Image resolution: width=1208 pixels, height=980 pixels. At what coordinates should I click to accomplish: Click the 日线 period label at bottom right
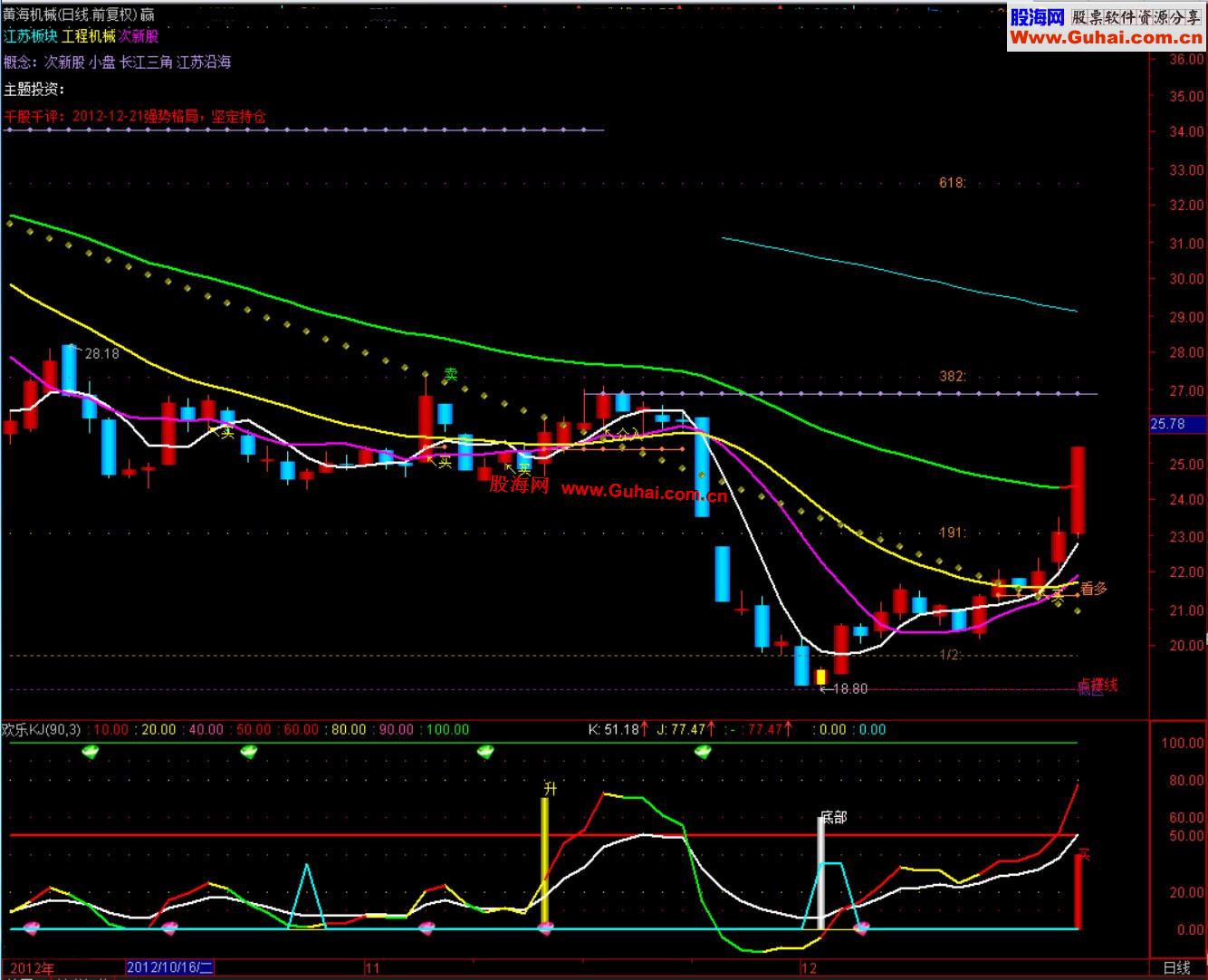tap(1174, 967)
